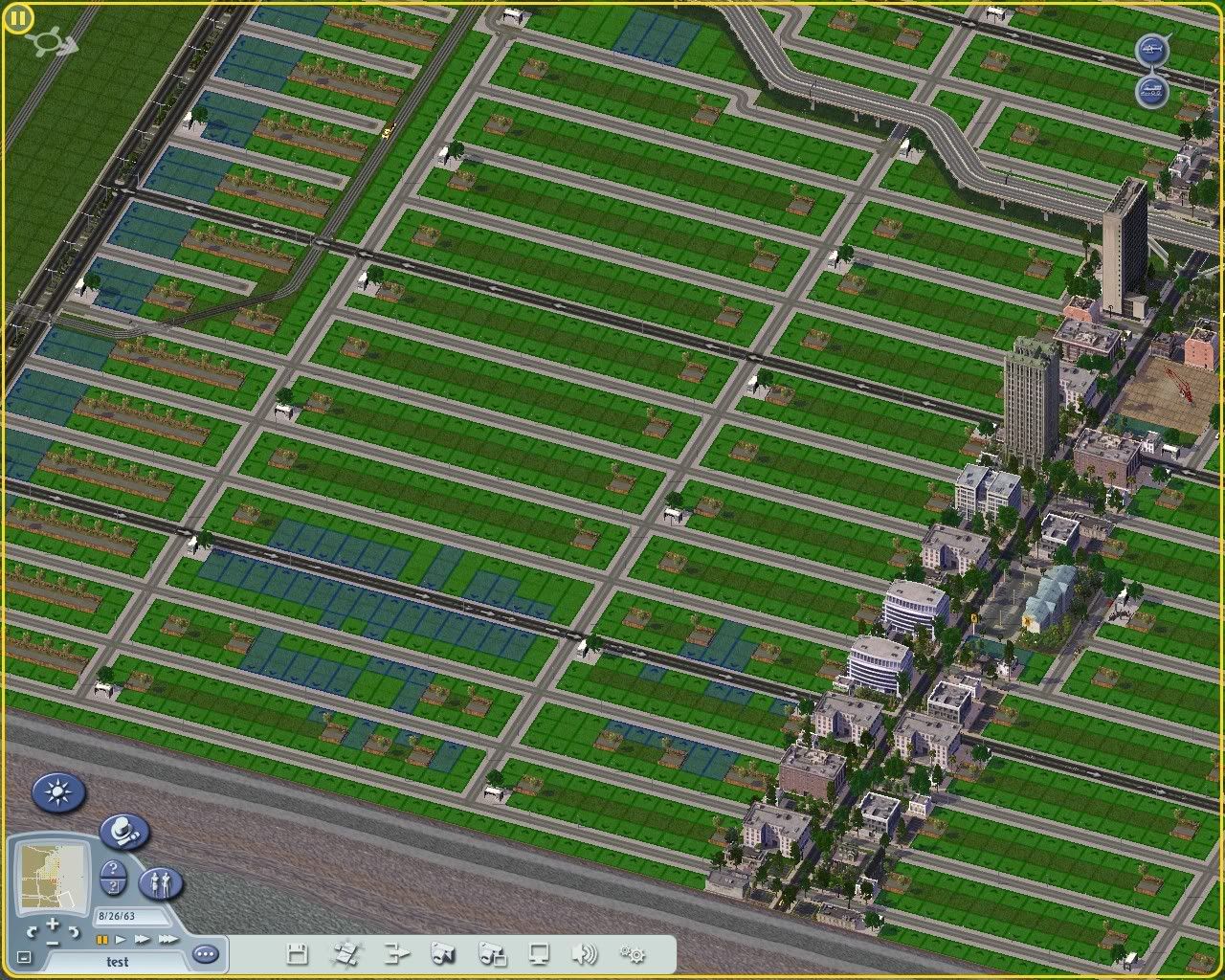1225x980 pixels.
Task: Take a snapshot with the camera icon
Action: tap(442, 953)
